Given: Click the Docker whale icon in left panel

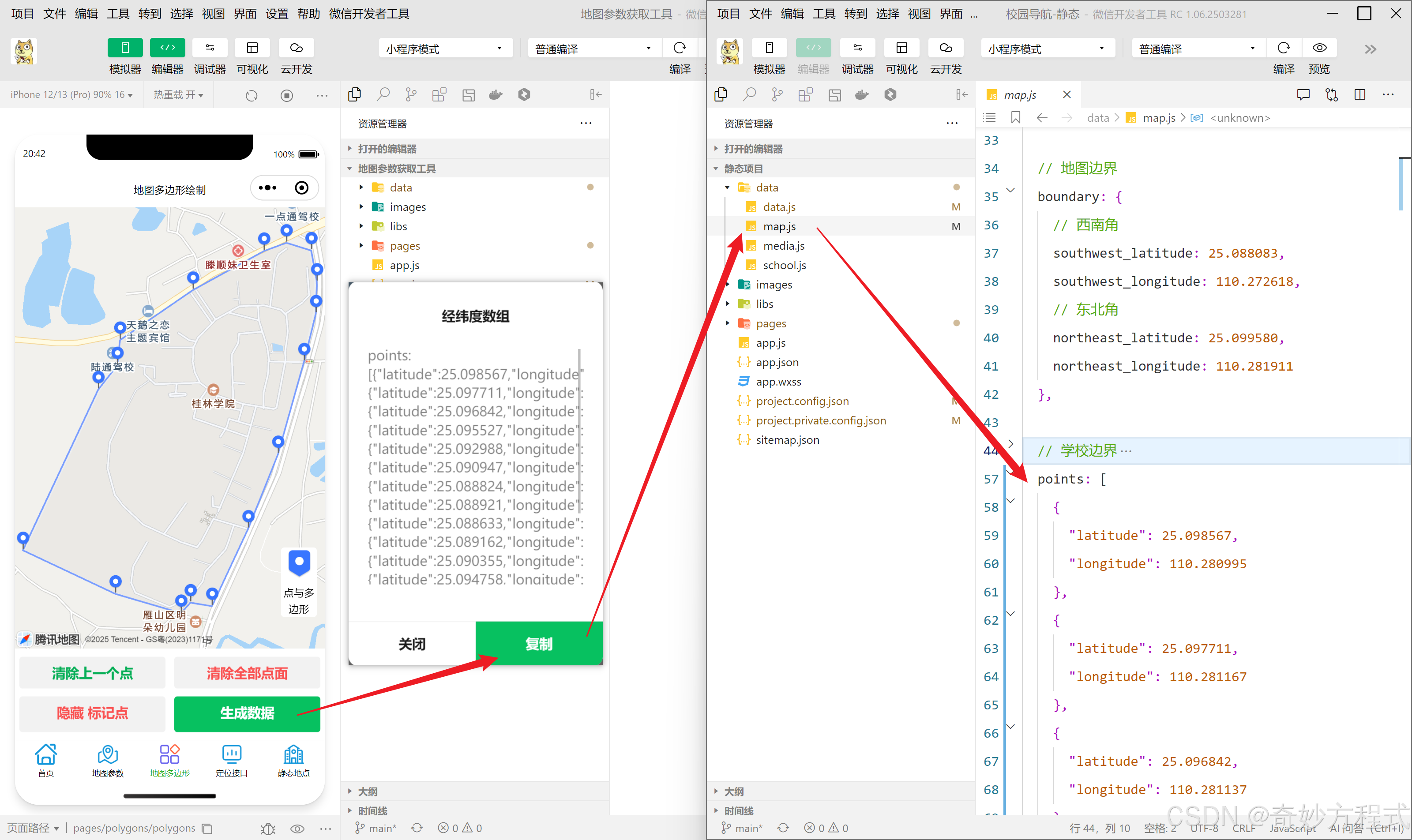Looking at the screenshot, I should (496, 94).
